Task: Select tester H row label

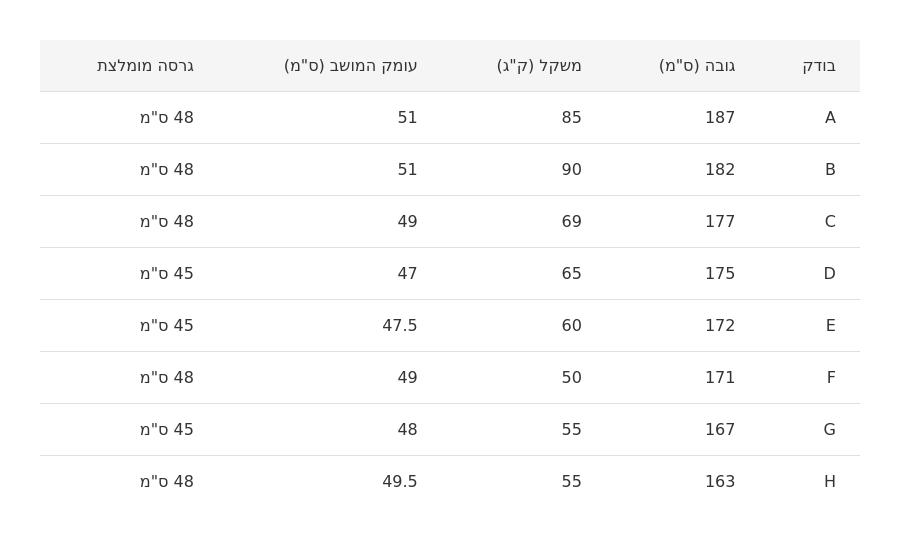Action: (x=829, y=482)
